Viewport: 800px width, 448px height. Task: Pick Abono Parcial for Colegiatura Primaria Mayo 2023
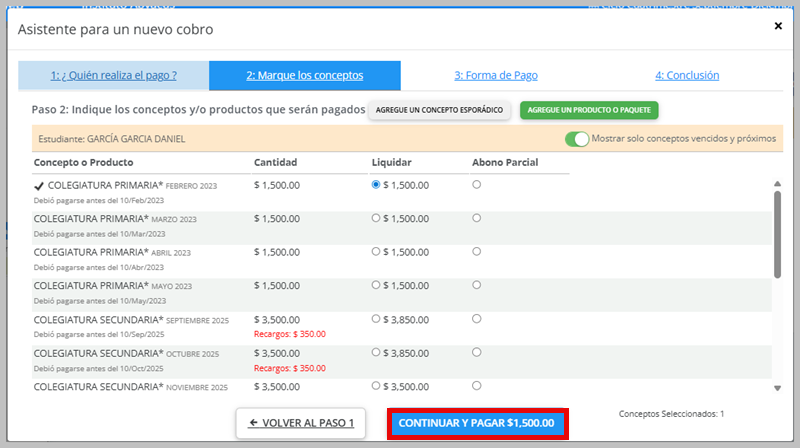pos(476,285)
